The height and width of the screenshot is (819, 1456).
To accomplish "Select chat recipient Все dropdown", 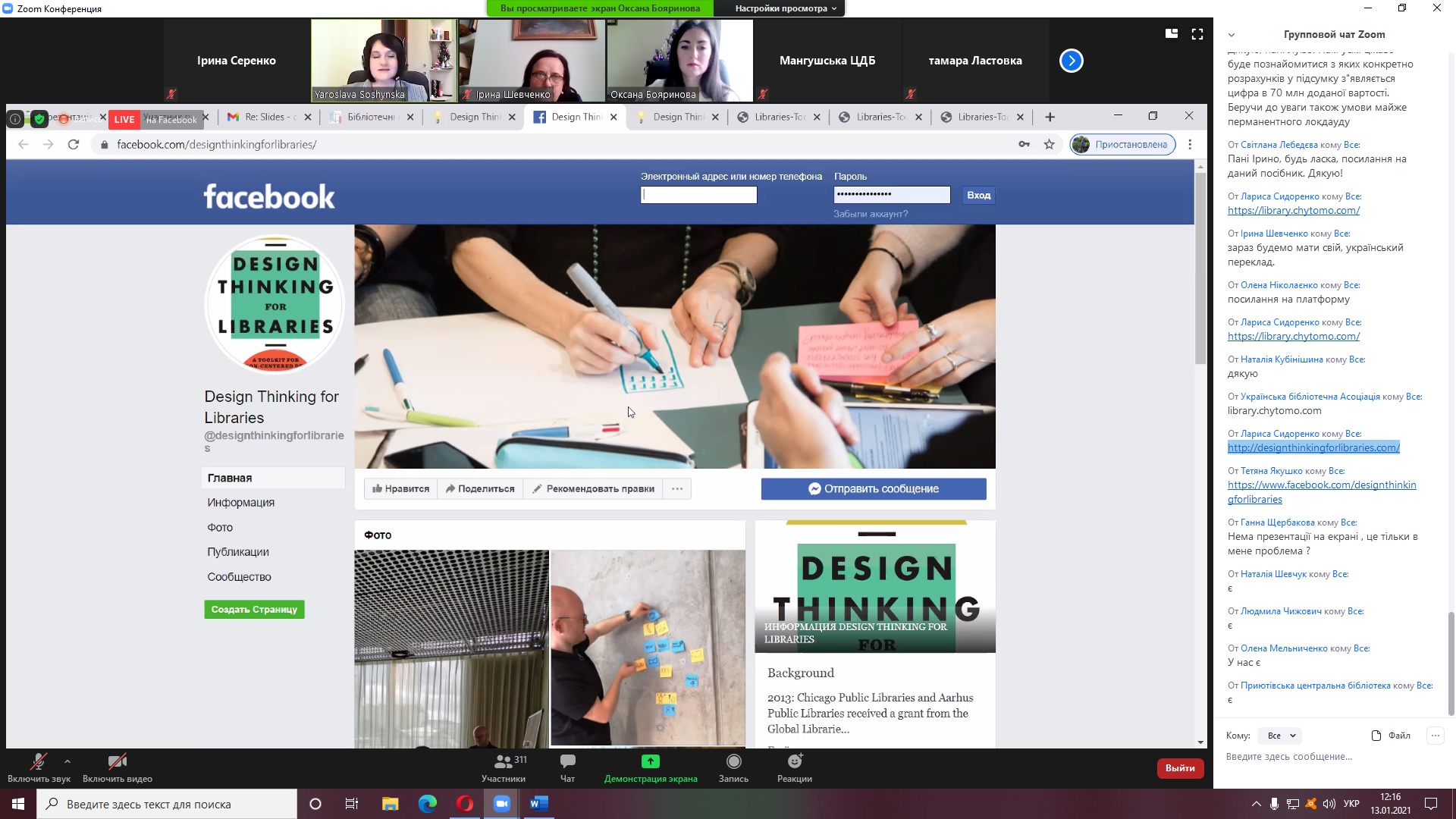I will point(1280,736).
